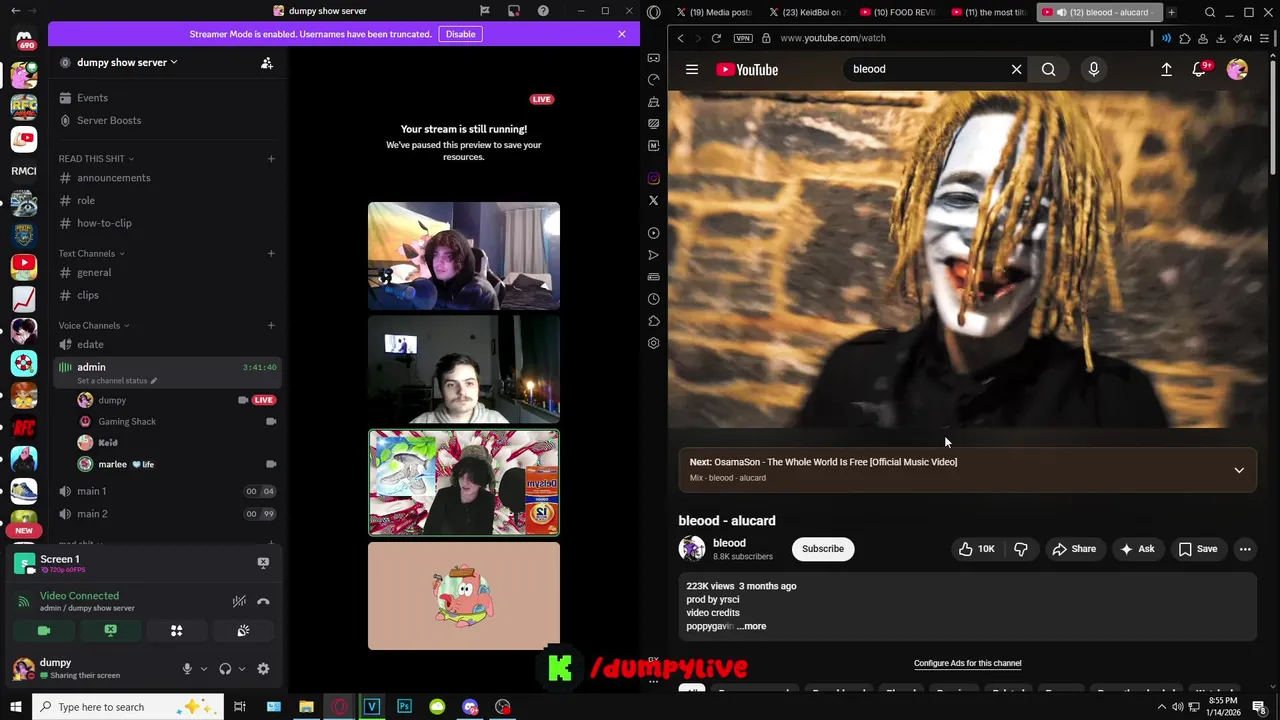Open the Opera VPN badge
1280x720 pixels.
point(743,38)
